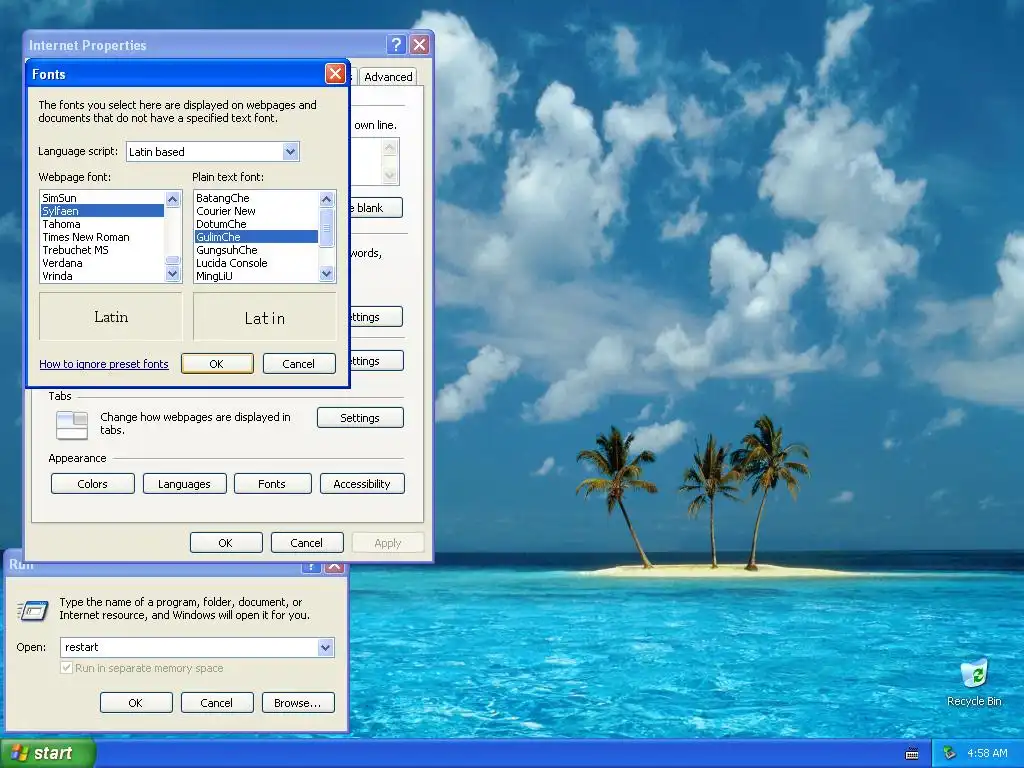Select Lucida Console plain text font
Image resolution: width=1024 pixels, height=768 pixels.
pos(256,263)
